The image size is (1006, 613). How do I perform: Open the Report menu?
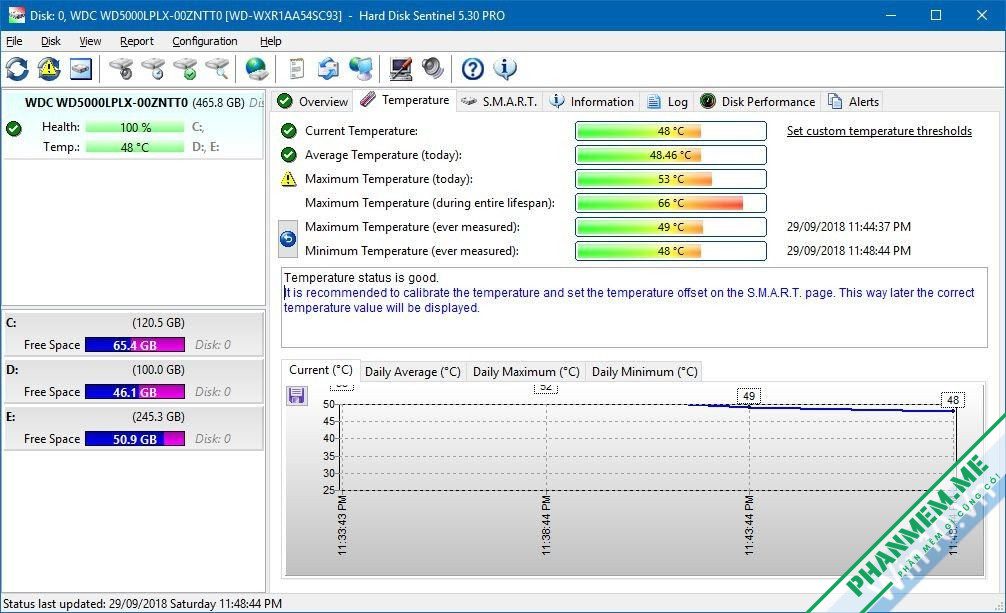[137, 41]
